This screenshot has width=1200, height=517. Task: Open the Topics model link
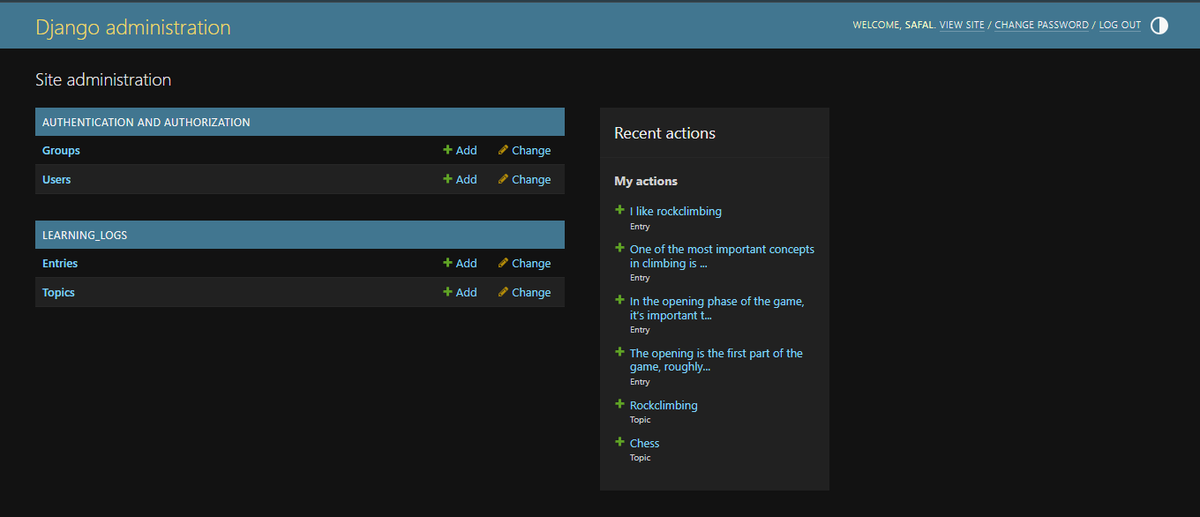(x=58, y=292)
